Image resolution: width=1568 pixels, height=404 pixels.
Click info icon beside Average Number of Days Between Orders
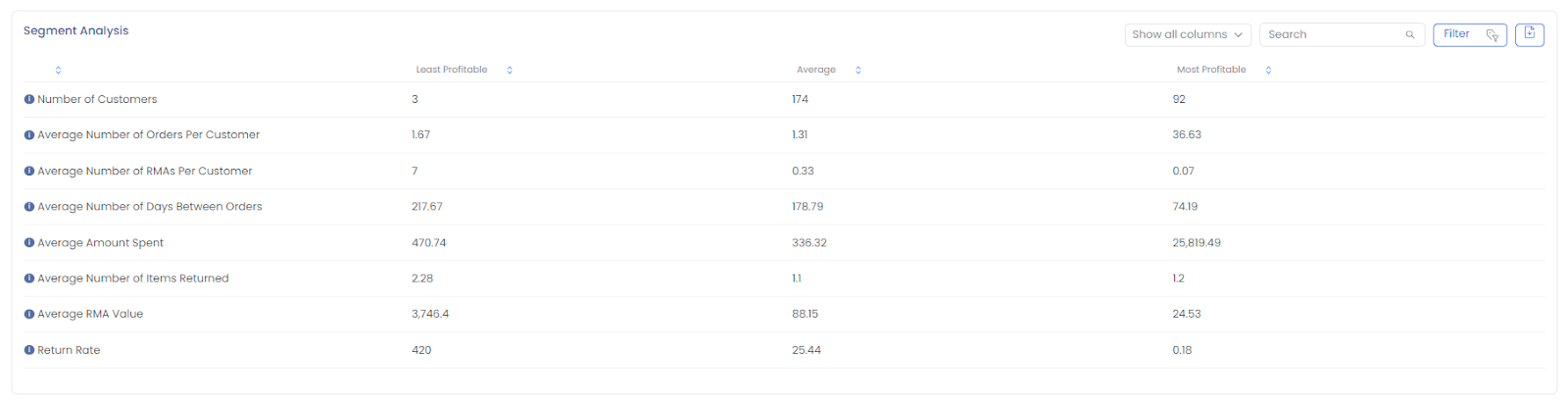point(29,207)
